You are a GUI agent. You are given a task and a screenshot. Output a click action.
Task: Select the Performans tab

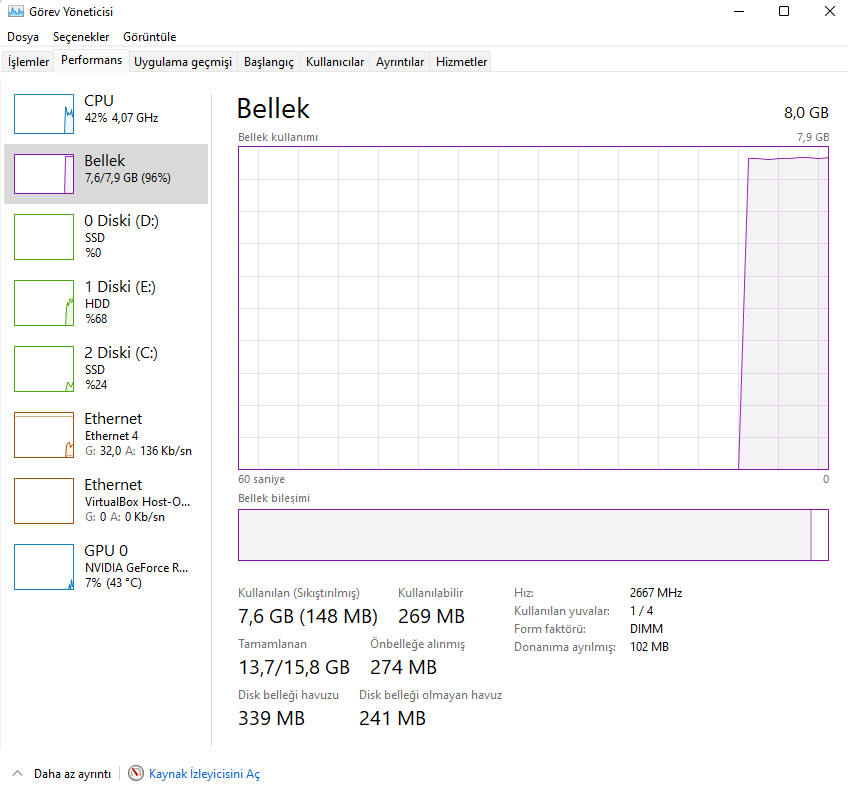click(x=91, y=60)
